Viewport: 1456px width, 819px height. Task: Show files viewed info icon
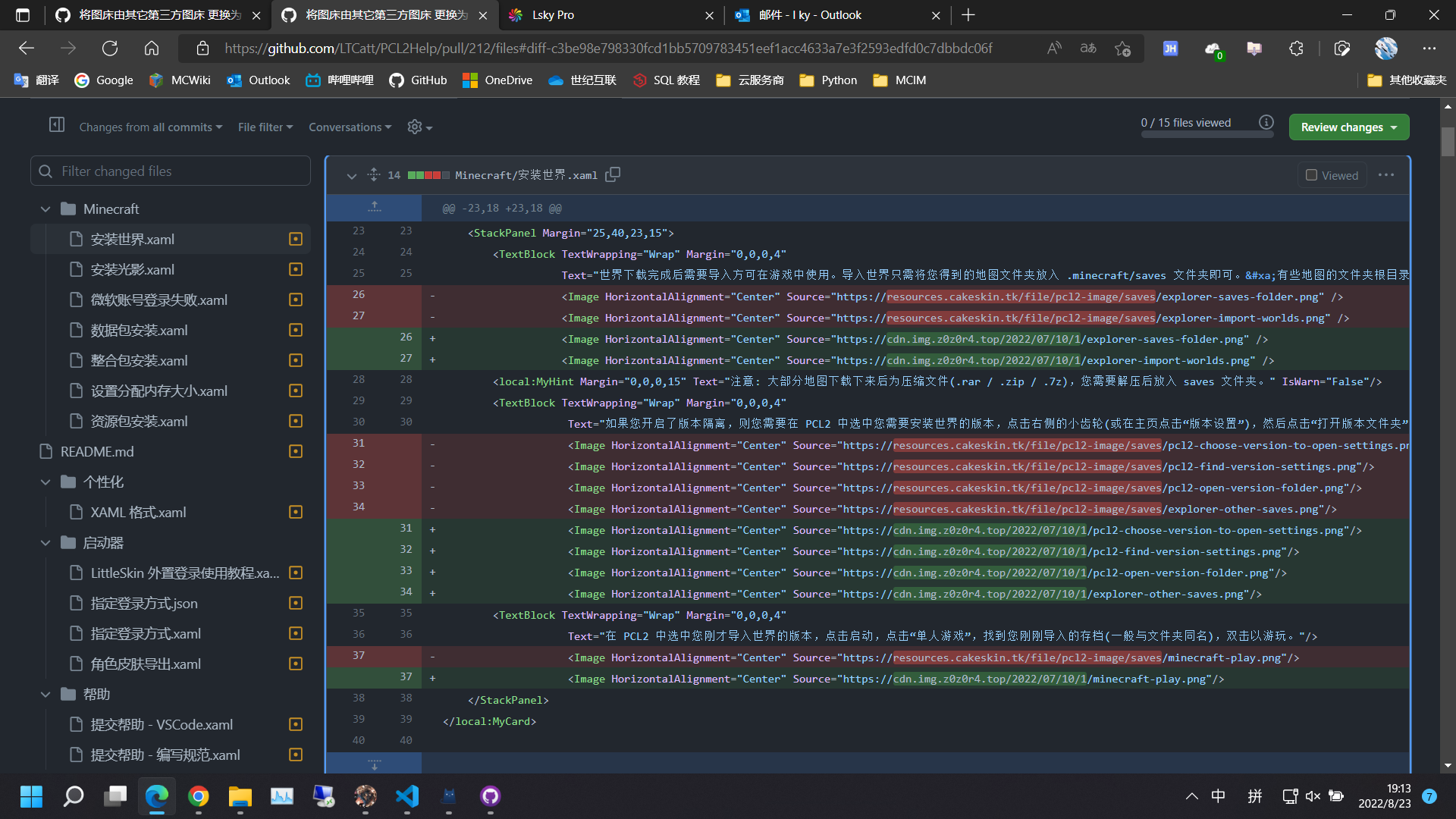[1266, 123]
